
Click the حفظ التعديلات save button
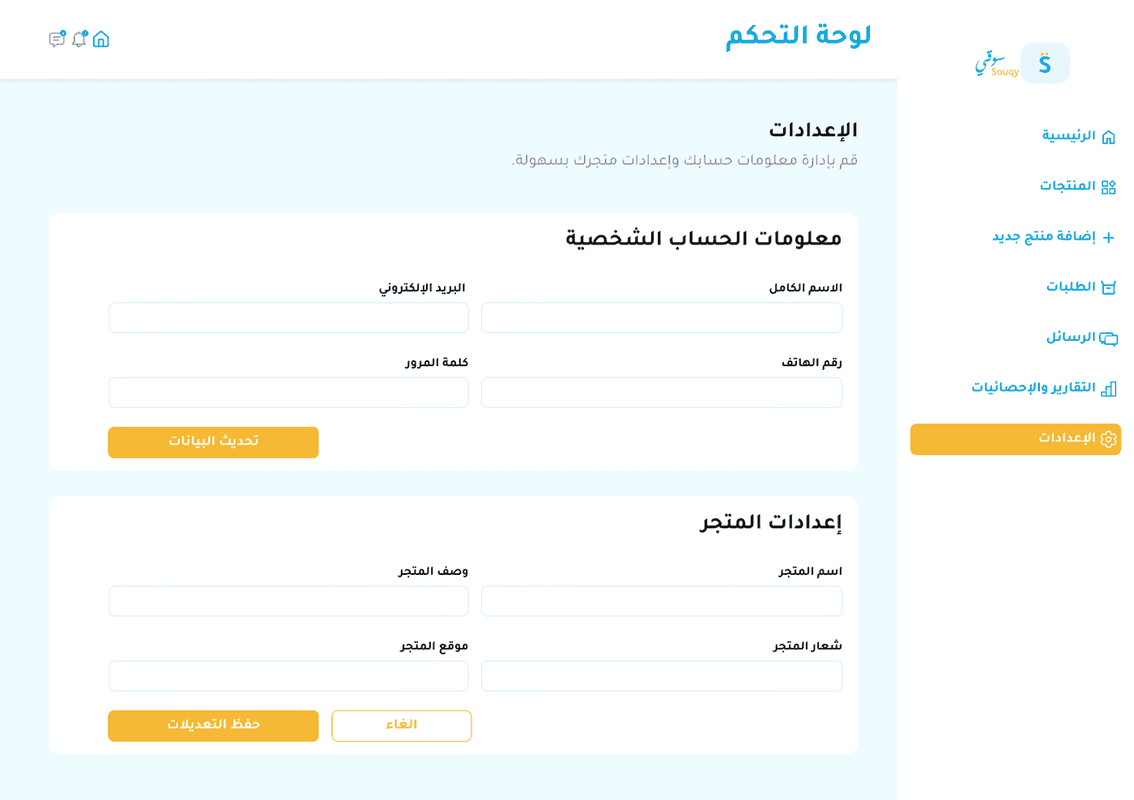pyautogui.click(x=212, y=726)
